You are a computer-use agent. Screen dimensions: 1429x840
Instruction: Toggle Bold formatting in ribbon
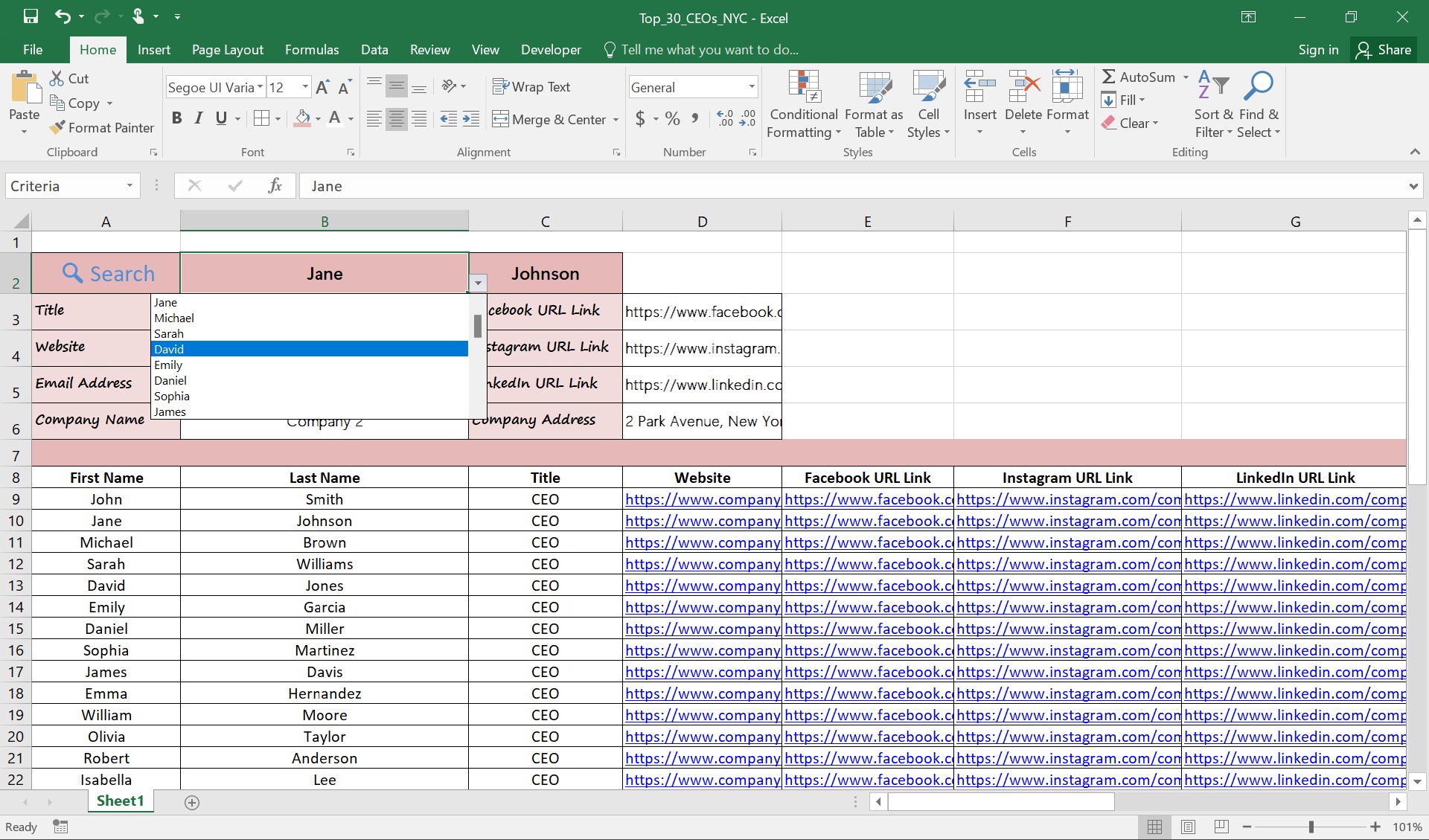tap(177, 118)
